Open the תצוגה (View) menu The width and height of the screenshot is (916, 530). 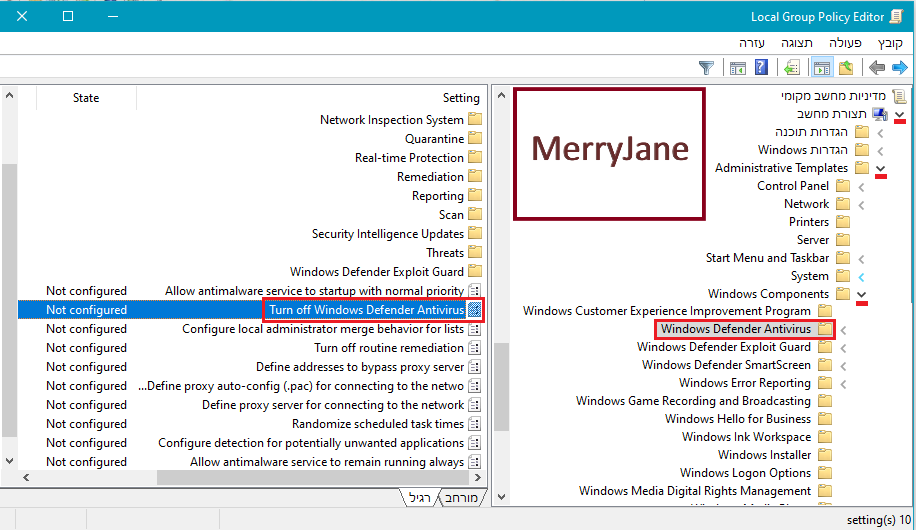797,43
